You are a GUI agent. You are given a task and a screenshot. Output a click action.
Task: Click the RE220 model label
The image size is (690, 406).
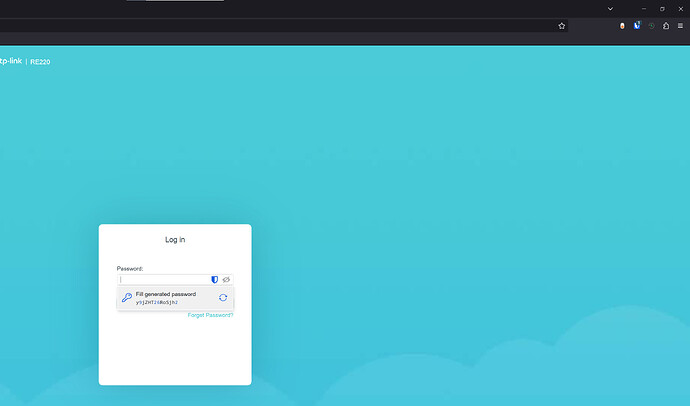(x=40, y=62)
